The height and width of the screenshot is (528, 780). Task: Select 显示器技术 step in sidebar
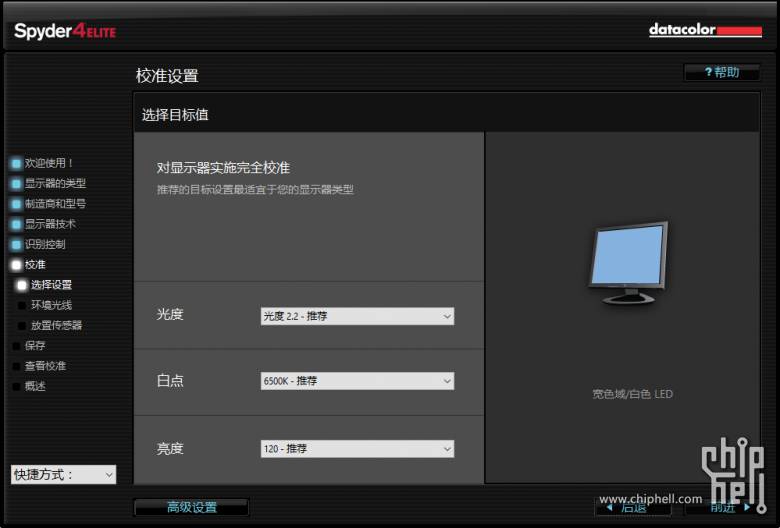[x=50, y=224]
